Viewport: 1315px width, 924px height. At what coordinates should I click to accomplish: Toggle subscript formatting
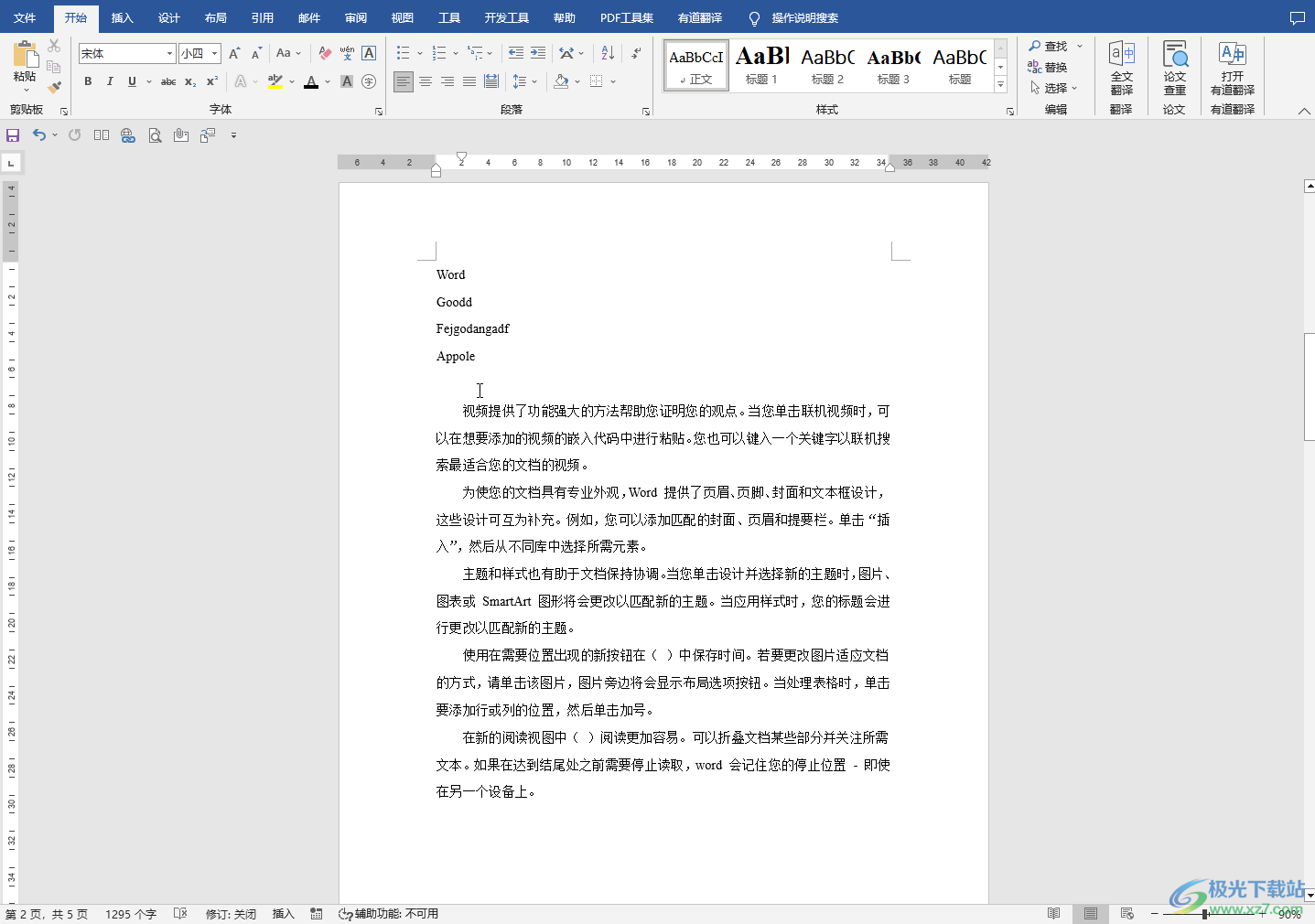pyautogui.click(x=190, y=81)
